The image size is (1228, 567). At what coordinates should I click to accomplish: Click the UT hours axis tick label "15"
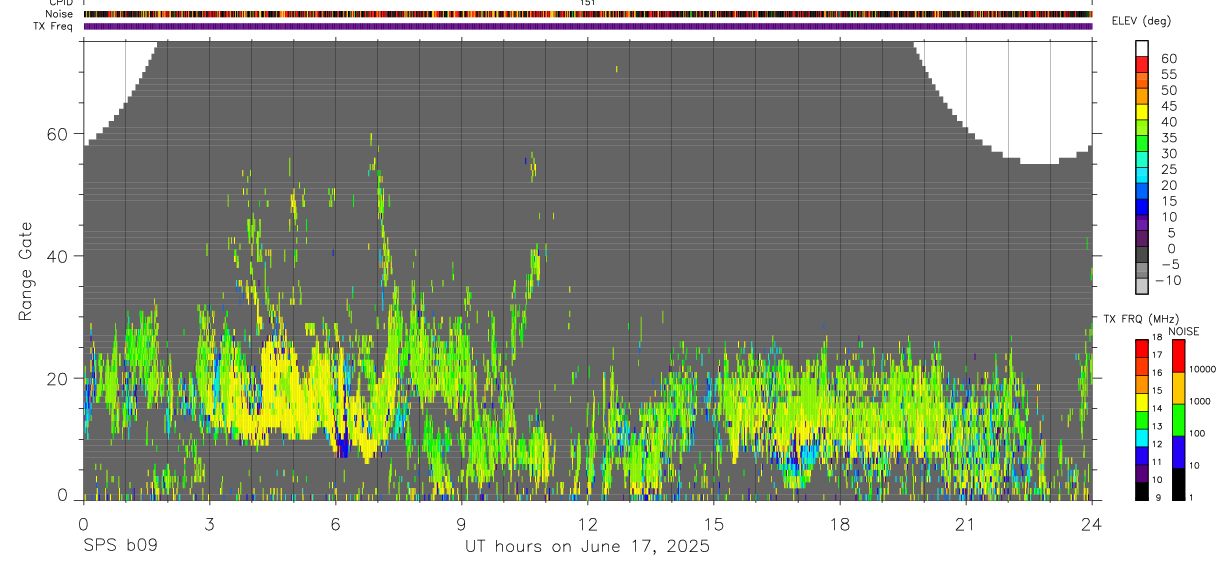click(714, 524)
